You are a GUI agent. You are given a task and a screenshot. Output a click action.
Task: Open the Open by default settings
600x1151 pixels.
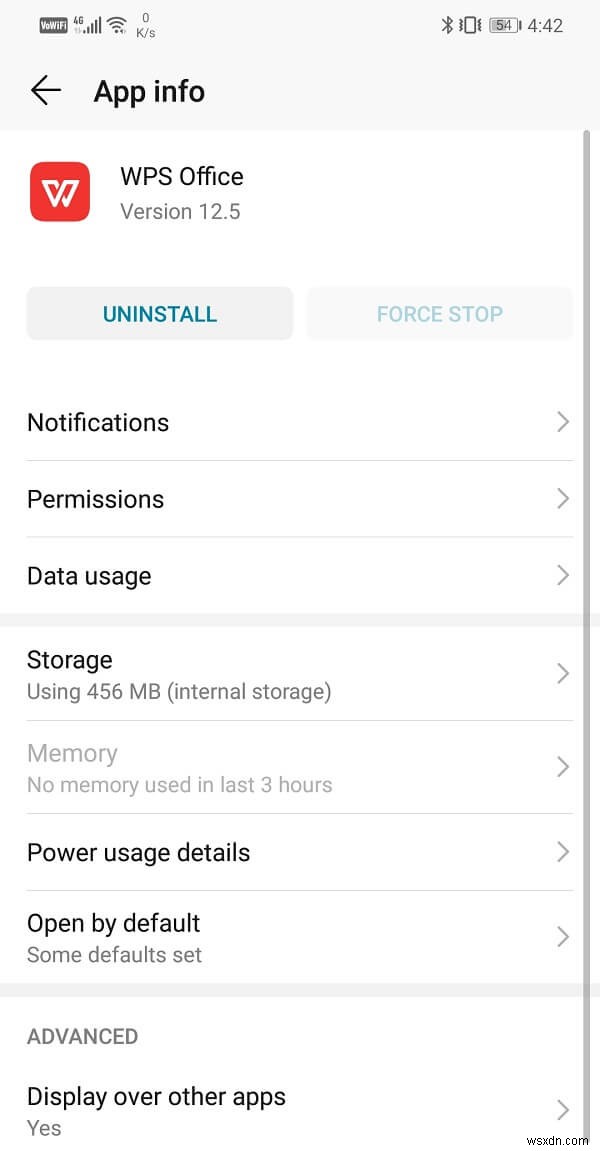300,937
